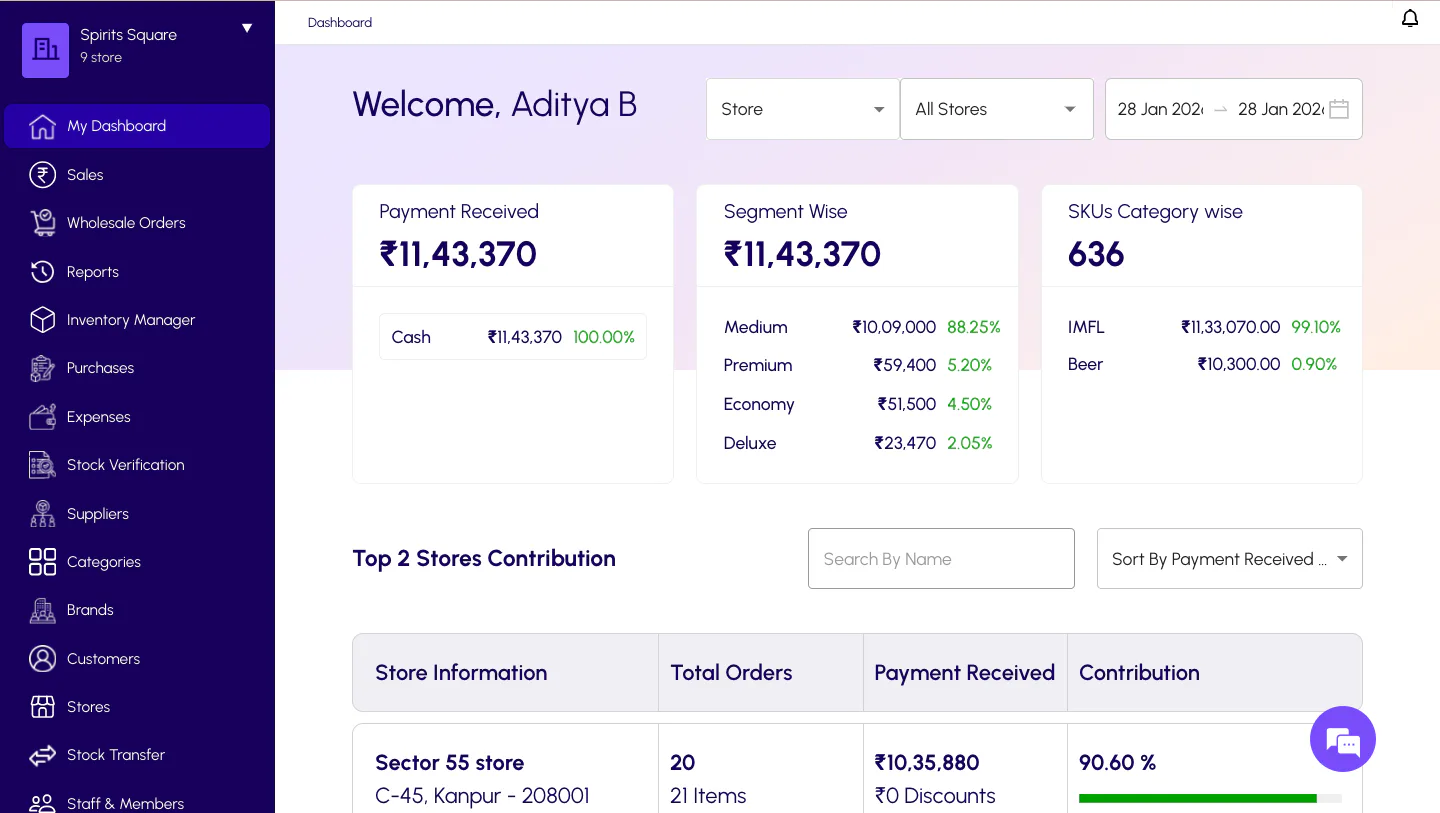Click the Stores shop icon
Screen dimensions: 1440x813
pos(42,707)
